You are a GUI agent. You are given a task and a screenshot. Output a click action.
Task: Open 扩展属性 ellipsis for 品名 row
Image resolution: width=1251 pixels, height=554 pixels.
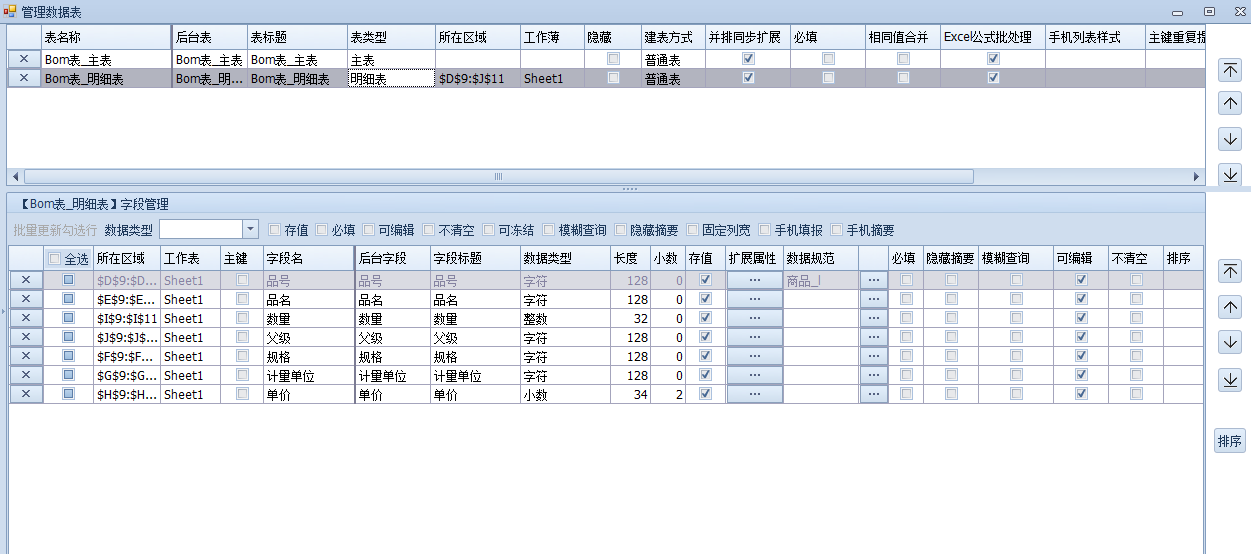tap(754, 300)
